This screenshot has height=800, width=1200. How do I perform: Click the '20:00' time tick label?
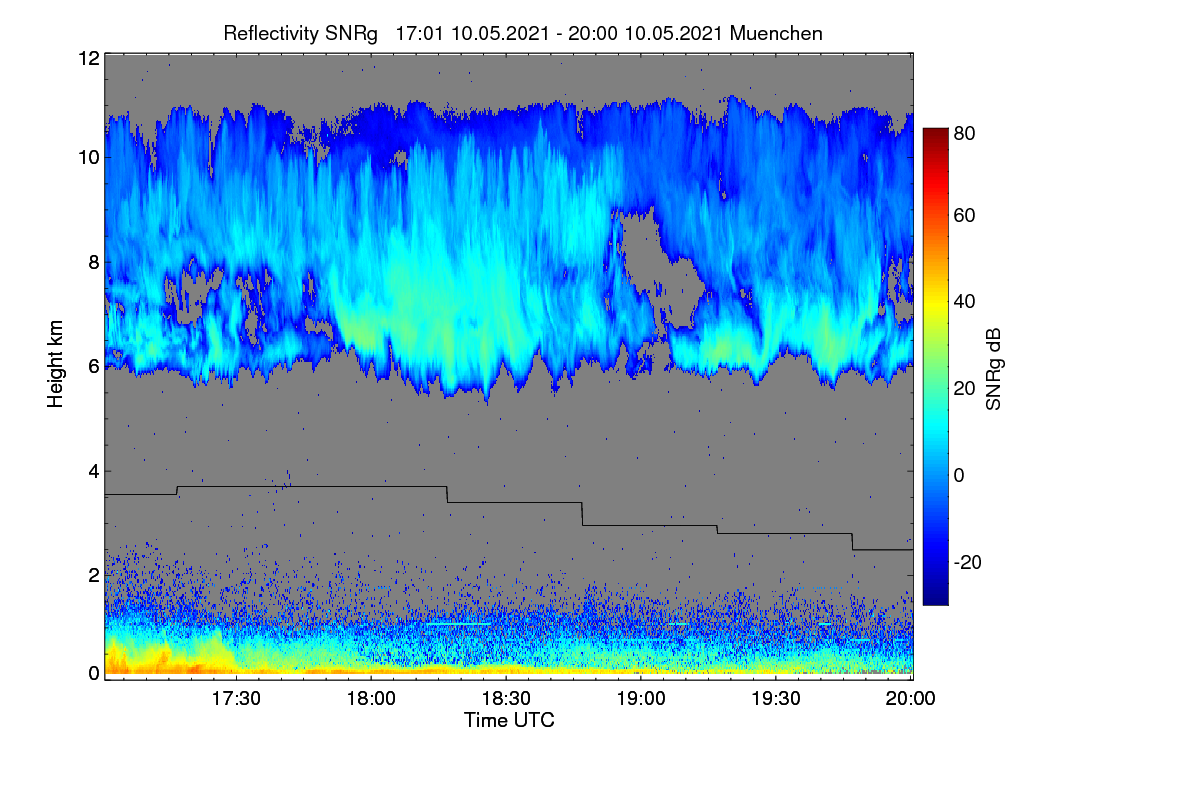tap(912, 699)
